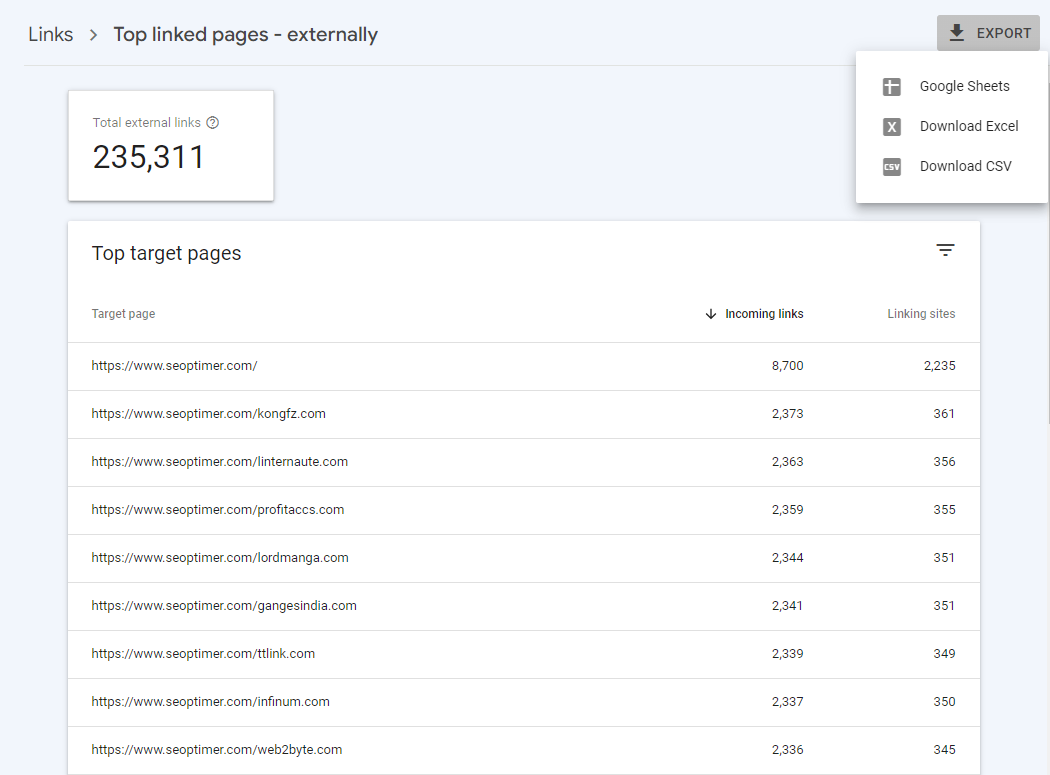This screenshot has width=1050, height=775.
Task: Click the lordmanga.com target page row
Action: (219, 558)
